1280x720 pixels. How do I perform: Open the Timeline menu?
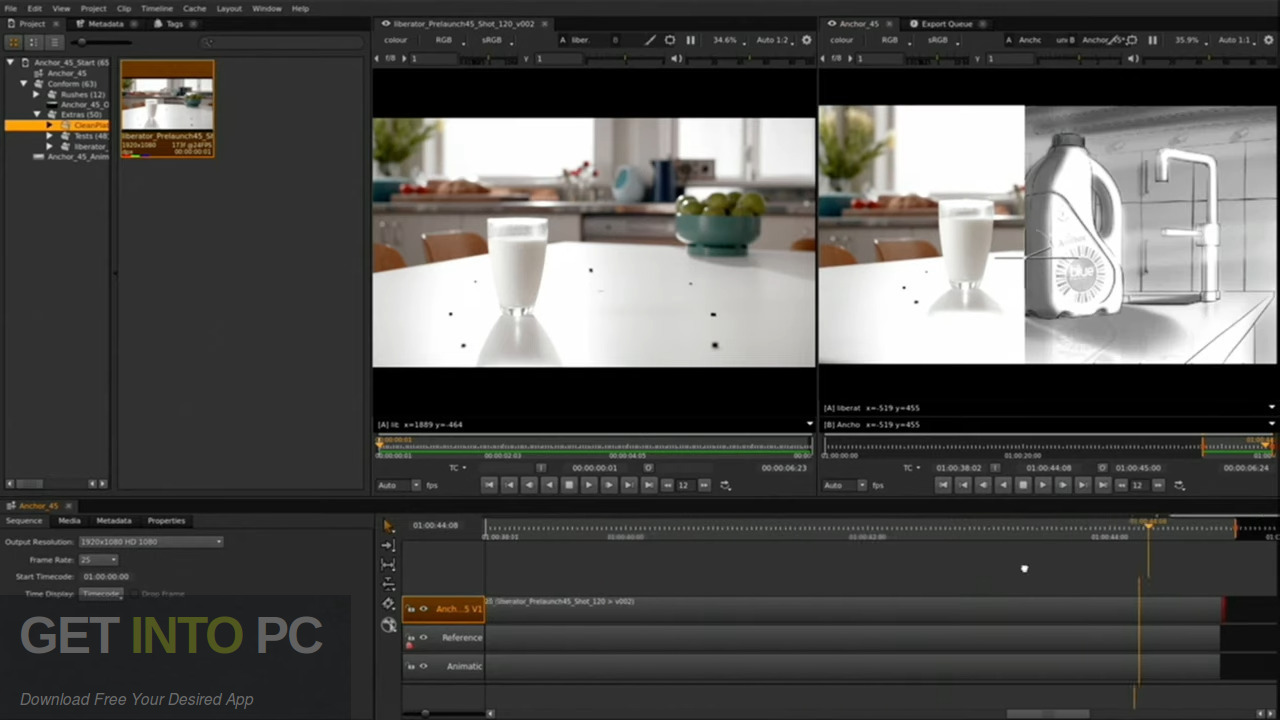click(156, 8)
